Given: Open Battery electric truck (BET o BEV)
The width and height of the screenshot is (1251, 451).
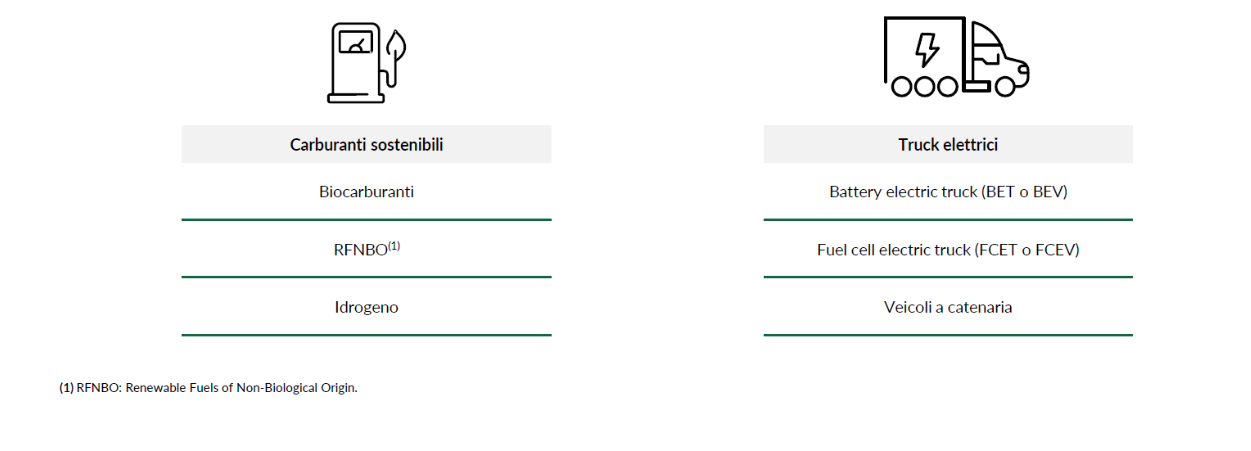Looking at the screenshot, I should pos(948,191).
